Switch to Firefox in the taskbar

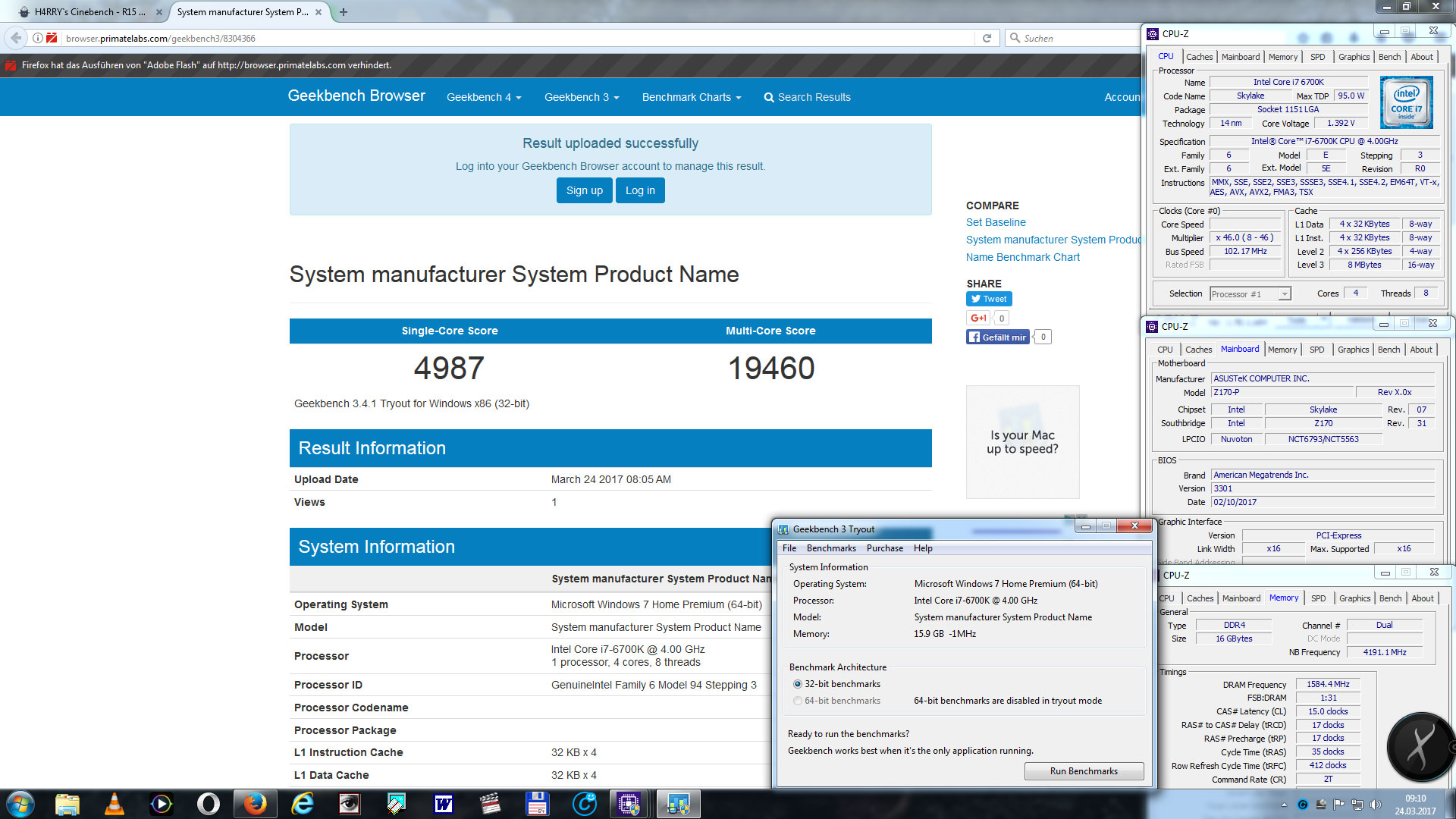[255, 804]
